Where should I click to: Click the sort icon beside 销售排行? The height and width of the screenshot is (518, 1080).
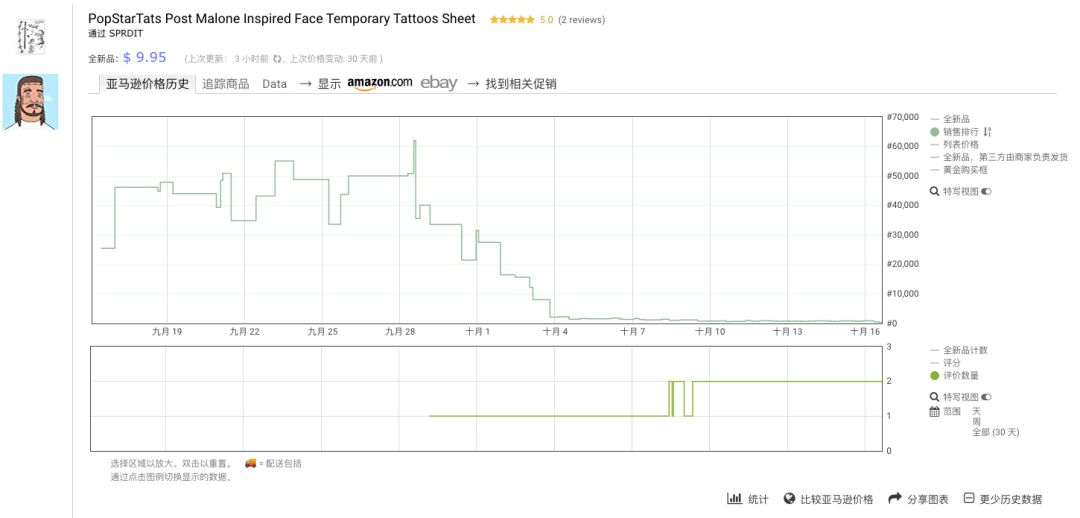[x=986, y=132]
